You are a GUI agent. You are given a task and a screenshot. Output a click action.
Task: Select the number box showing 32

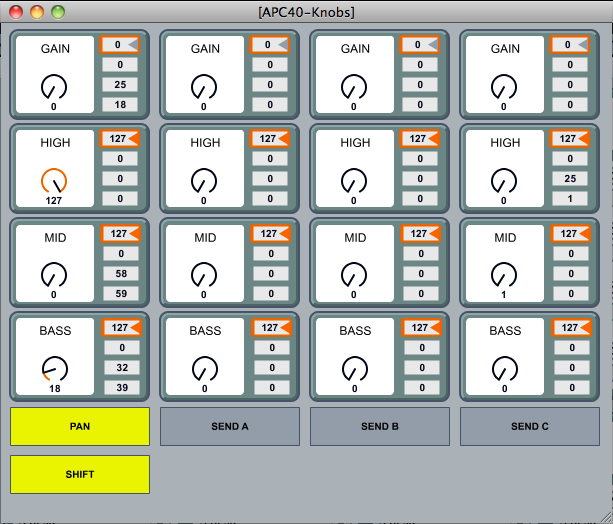point(122,368)
